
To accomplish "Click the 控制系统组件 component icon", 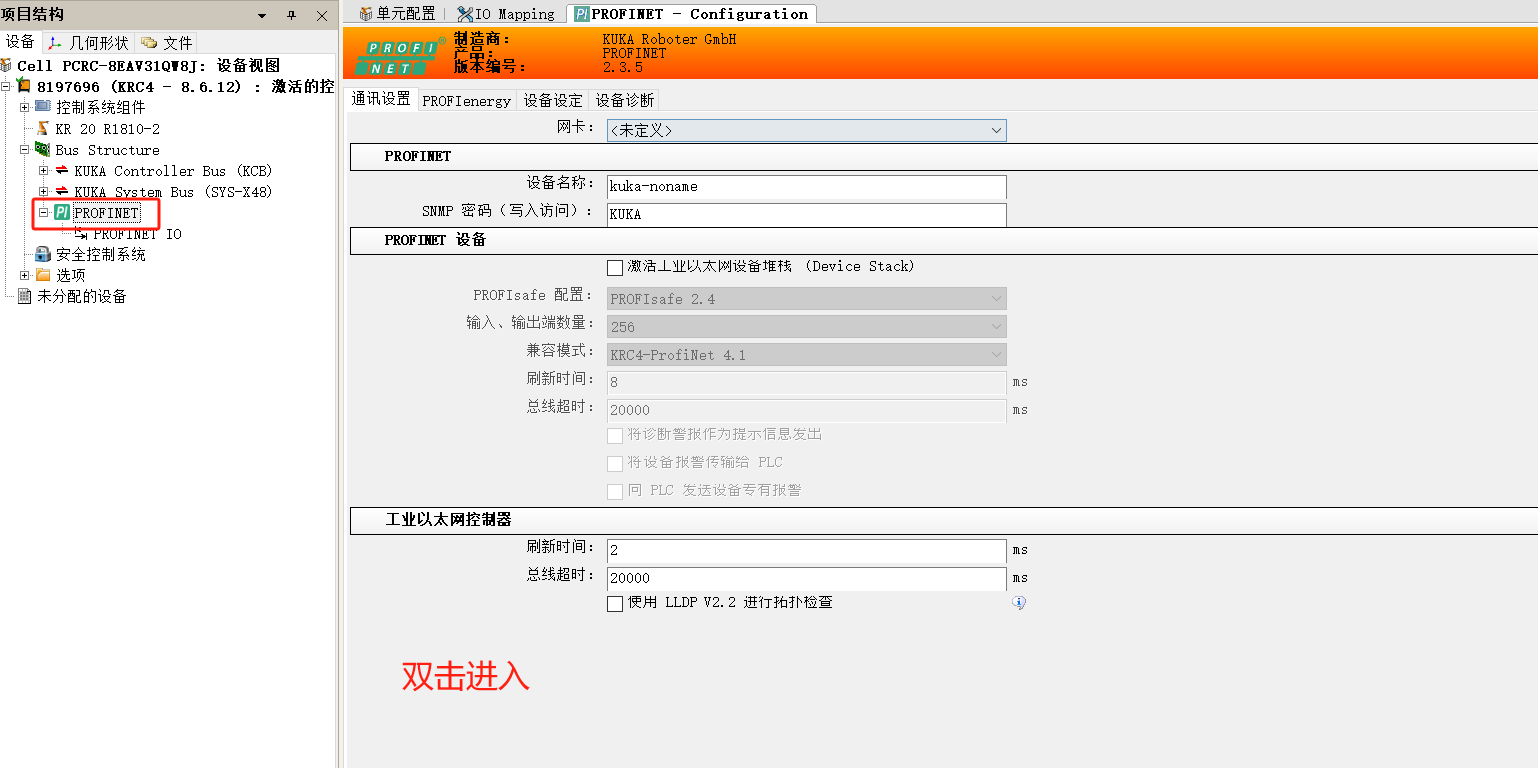I will tap(43, 107).
